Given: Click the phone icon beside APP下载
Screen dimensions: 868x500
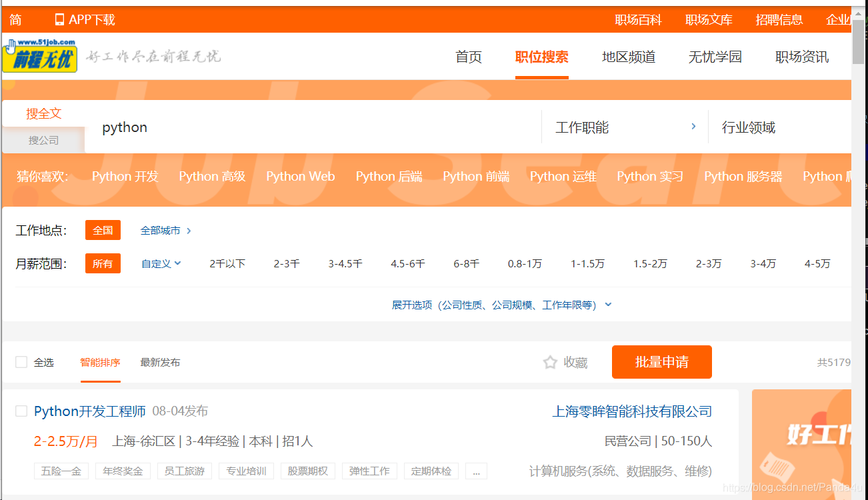Looking at the screenshot, I should click(59, 19).
